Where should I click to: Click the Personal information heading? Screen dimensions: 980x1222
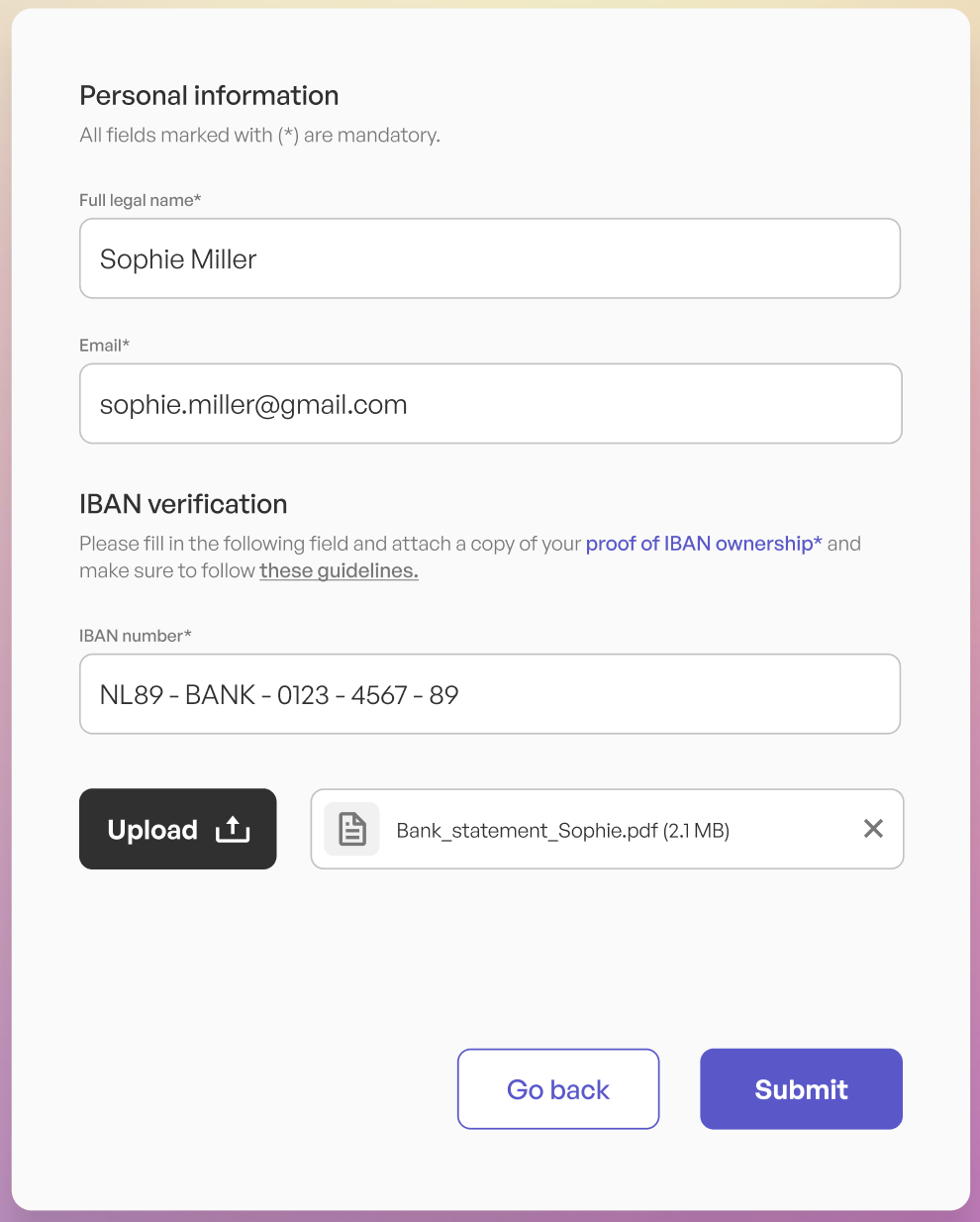(209, 96)
